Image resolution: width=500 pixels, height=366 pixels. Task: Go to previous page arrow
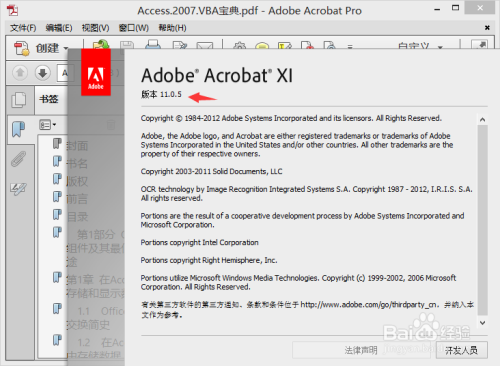point(20,72)
